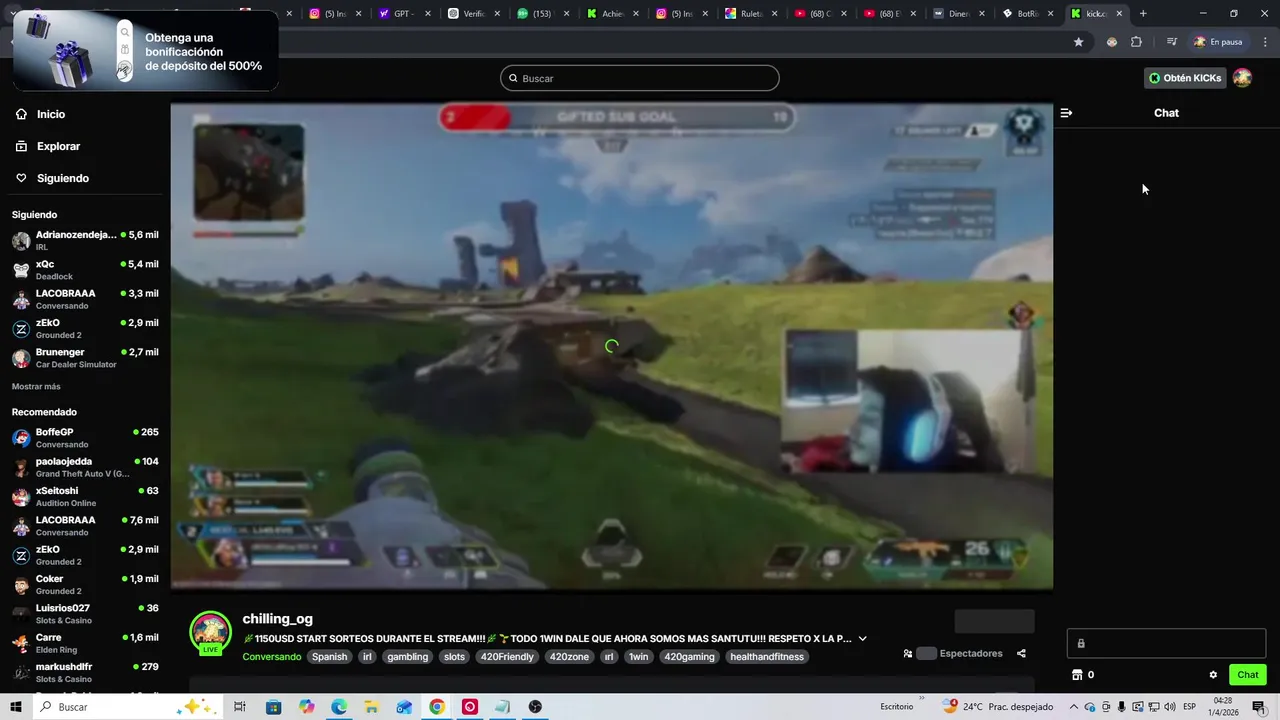Image resolution: width=1280 pixels, height=720 pixels.
Task: Open Adrianozendeja channel in Siguiendo
Action: (85, 241)
